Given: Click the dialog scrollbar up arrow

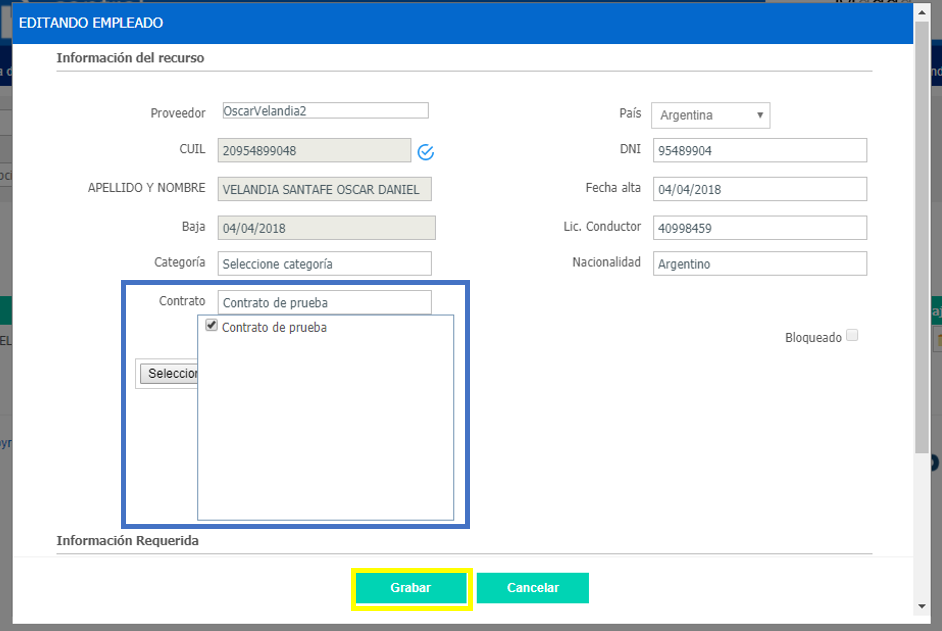Looking at the screenshot, I should coord(922,11).
